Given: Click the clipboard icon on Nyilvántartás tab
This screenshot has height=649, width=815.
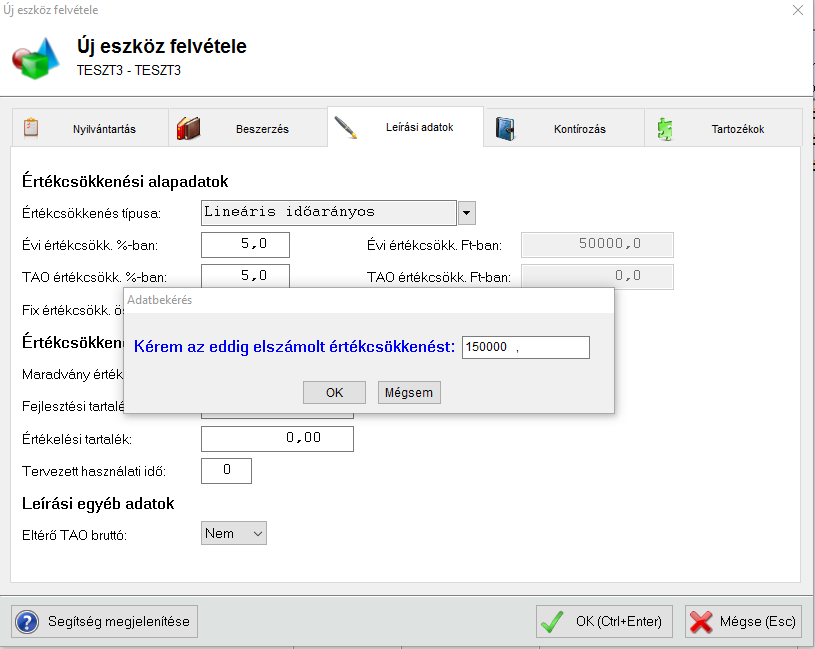Looking at the screenshot, I should [30, 128].
